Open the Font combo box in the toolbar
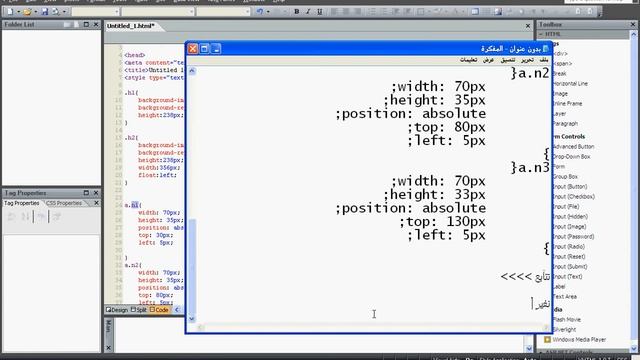 [x=158, y=11]
